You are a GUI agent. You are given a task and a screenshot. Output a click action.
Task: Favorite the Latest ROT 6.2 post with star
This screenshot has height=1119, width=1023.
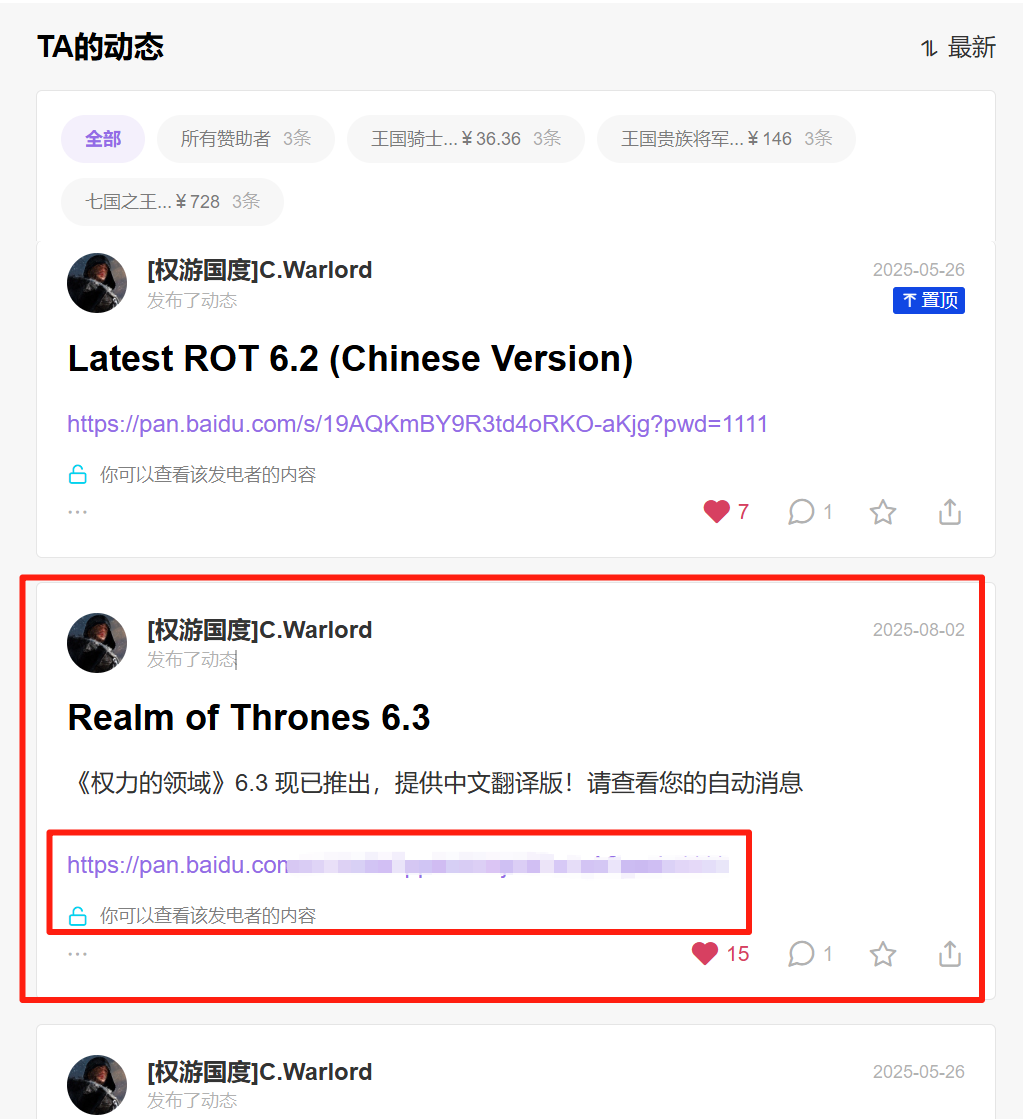click(883, 512)
